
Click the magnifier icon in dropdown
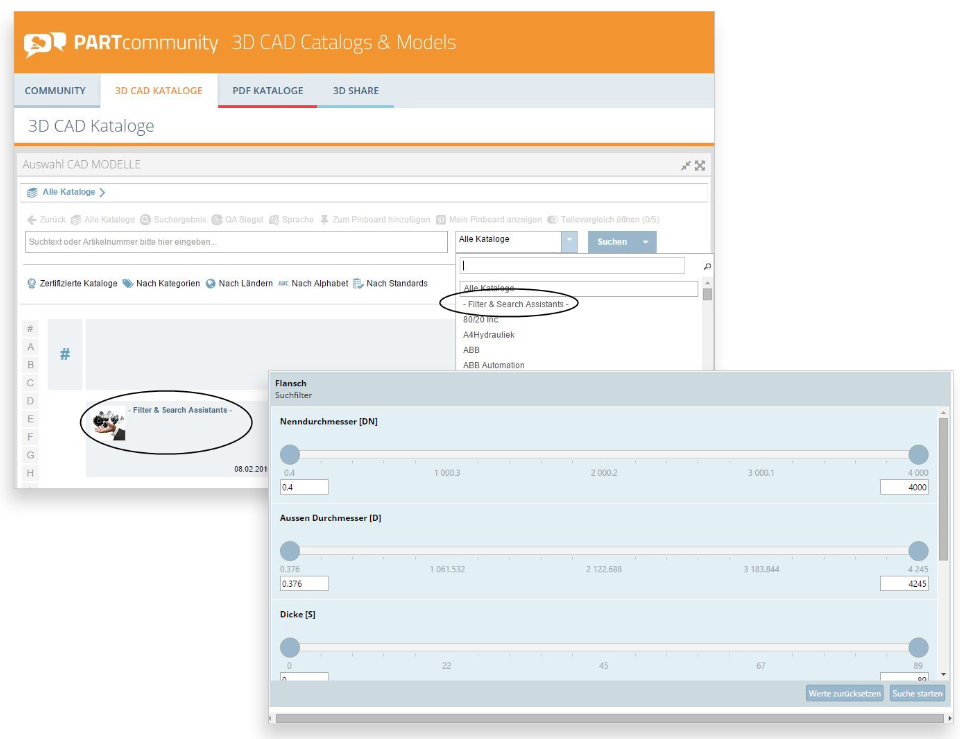(x=707, y=266)
